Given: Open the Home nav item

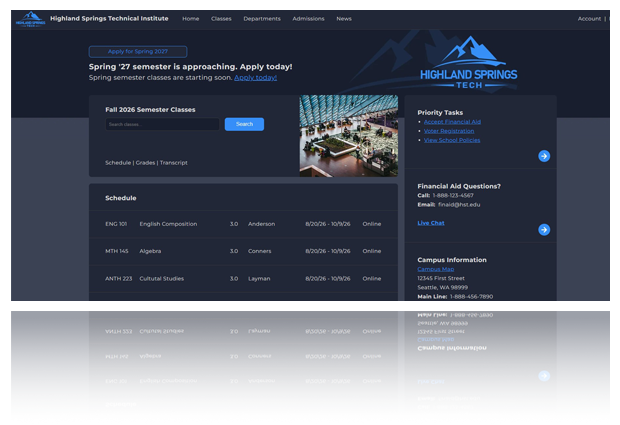Looking at the screenshot, I should pos(191,19).
